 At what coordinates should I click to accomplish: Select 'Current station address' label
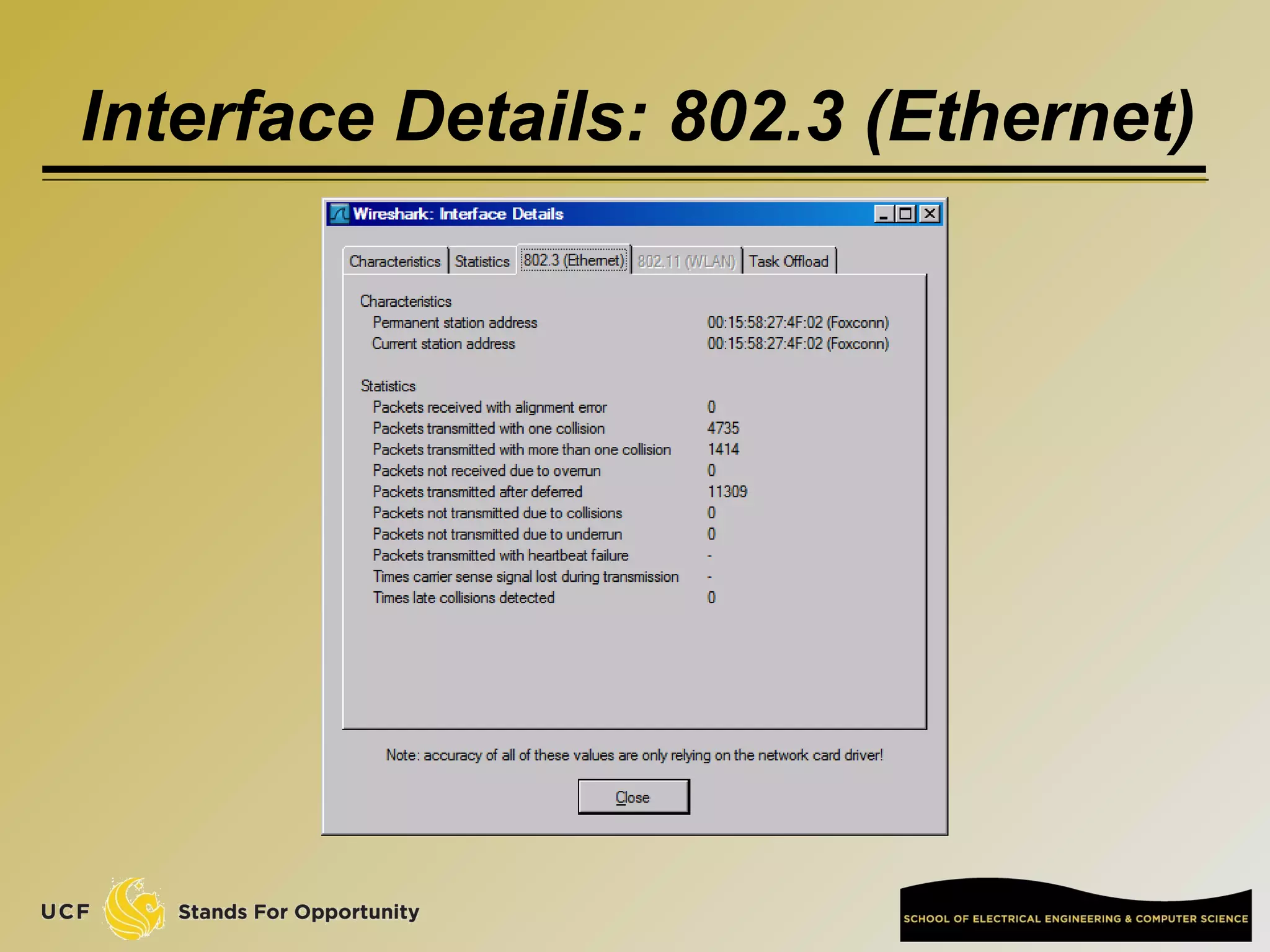point(443,343)
